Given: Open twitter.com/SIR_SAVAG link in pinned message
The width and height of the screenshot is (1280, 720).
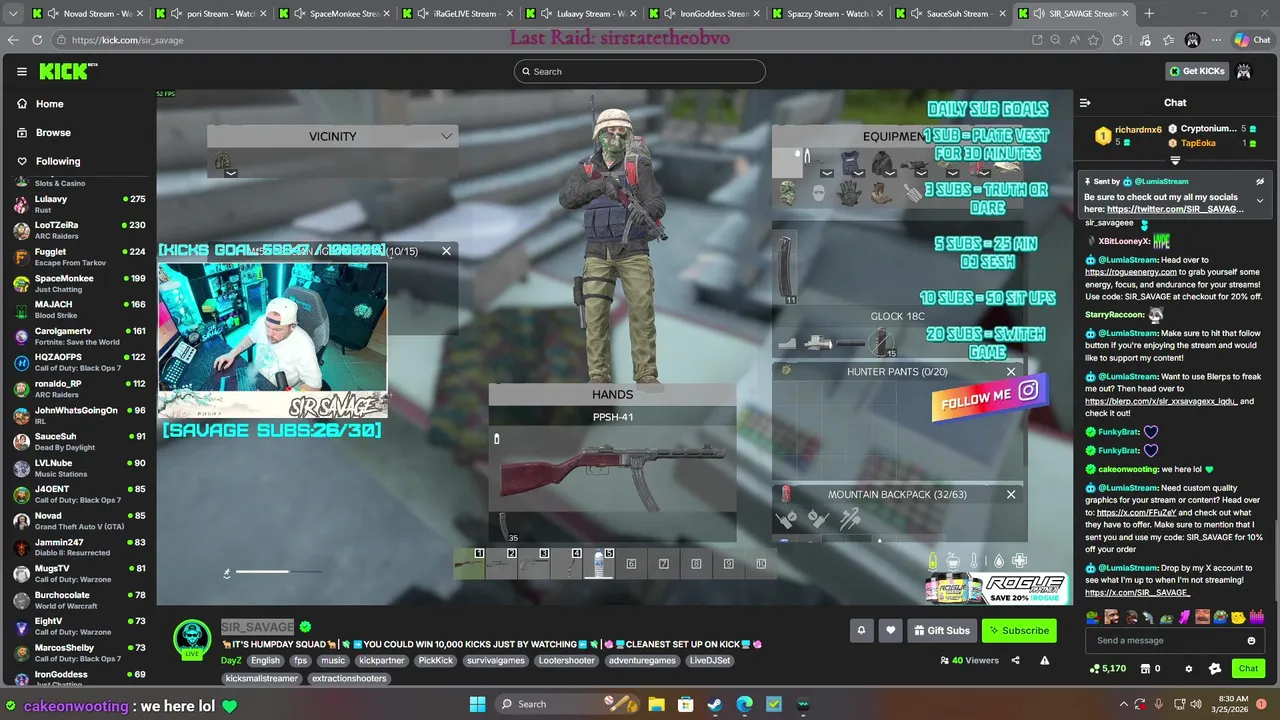Looking at the screenshot, I should [x=1175, y=209].
